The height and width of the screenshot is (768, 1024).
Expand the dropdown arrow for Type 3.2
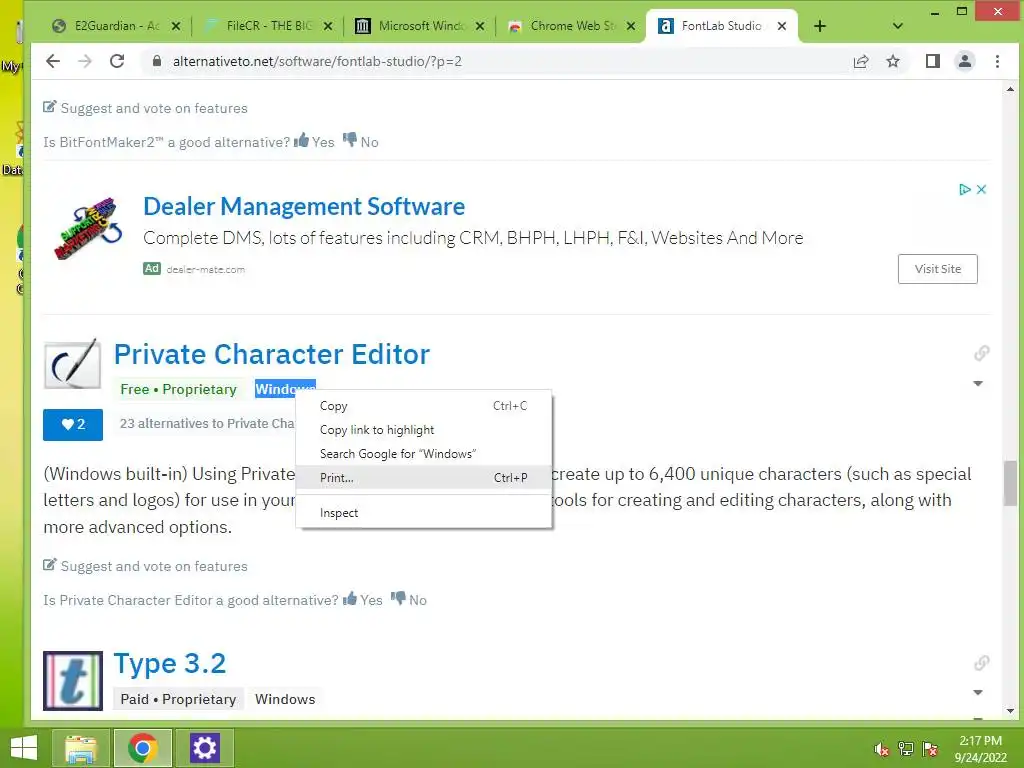pyautogui.click(x=978, y=692)
